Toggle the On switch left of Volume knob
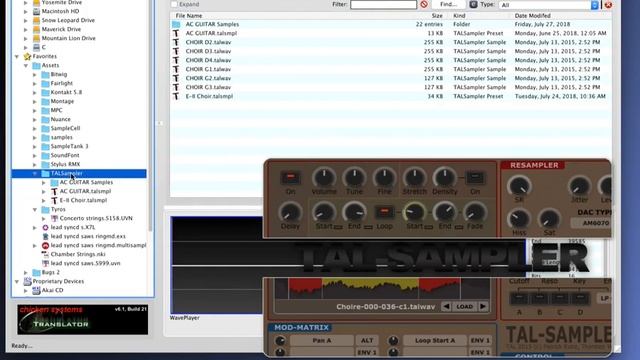Screen dimensions: 640x360 tap(291, 178)
